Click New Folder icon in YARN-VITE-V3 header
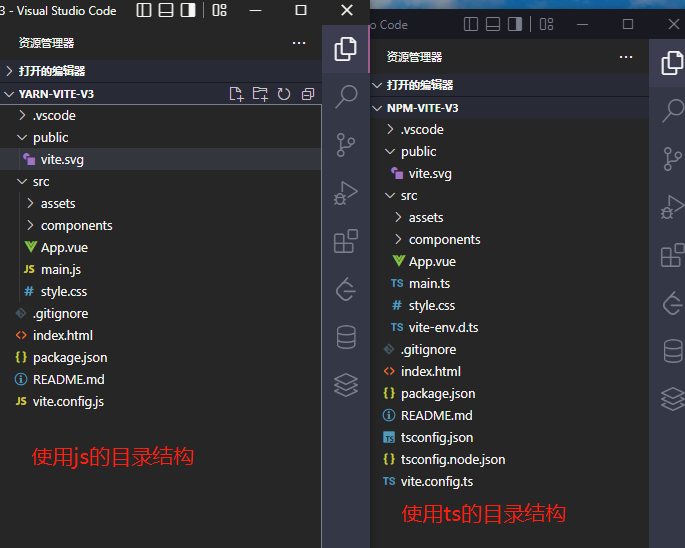Screen dimensions: 685x548 coord(260,94)
